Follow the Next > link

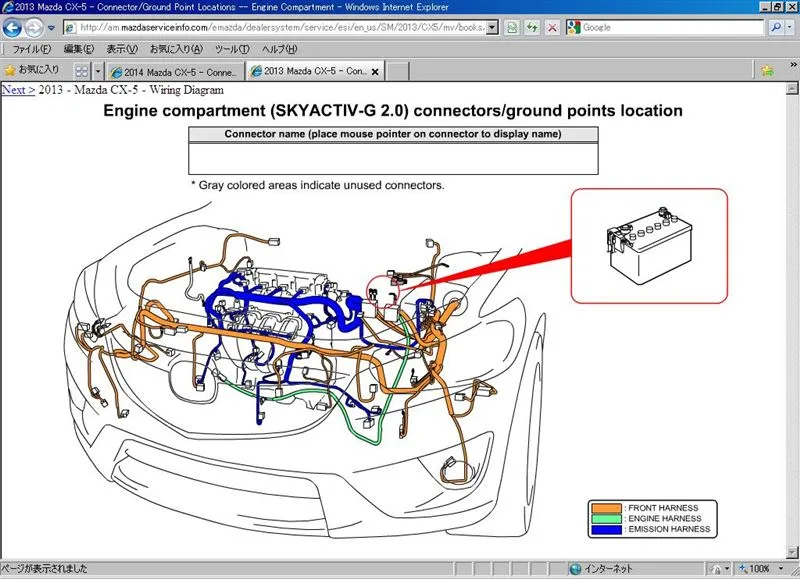18,90
